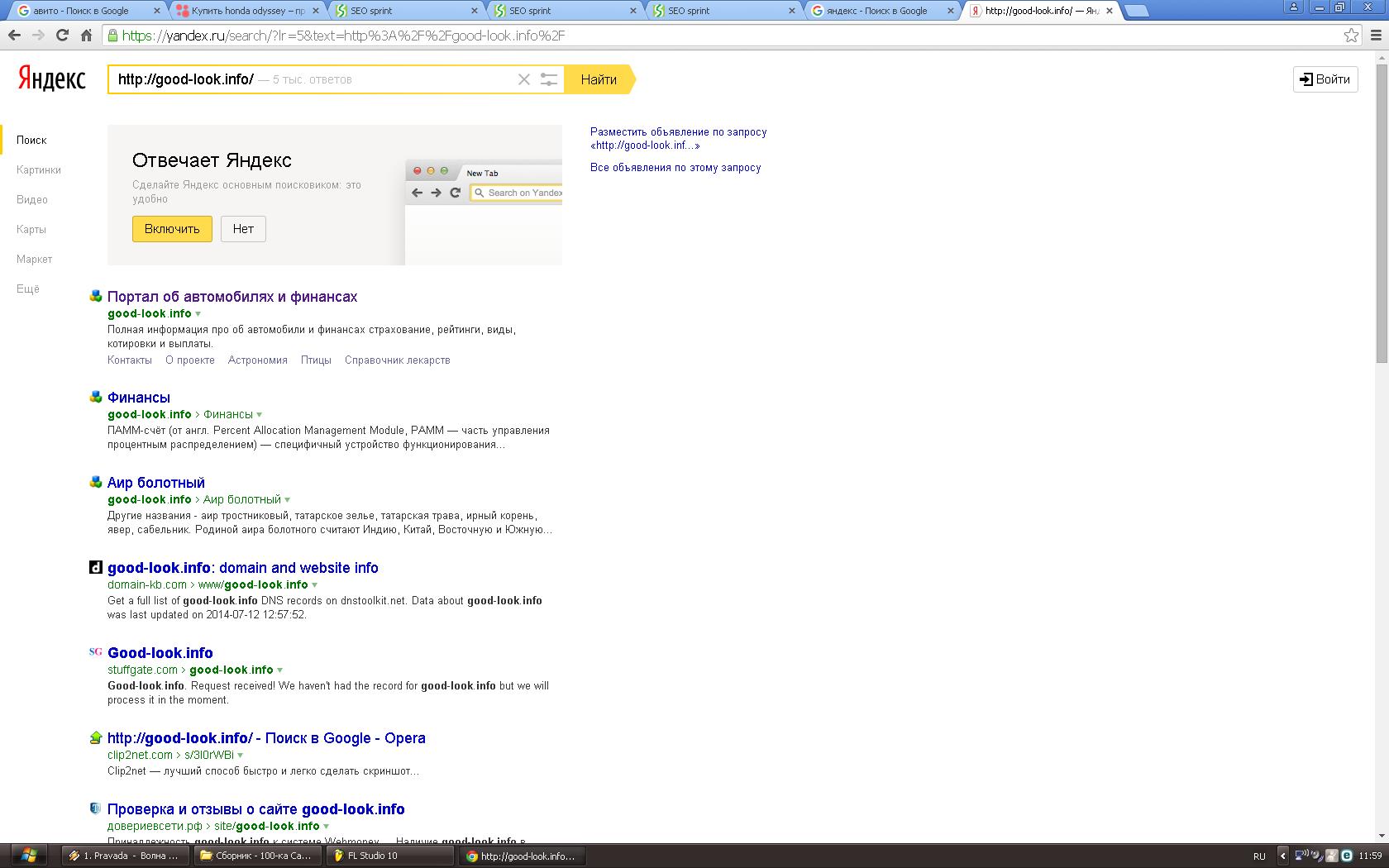Expand arrow after good-look.info › Аир болотный URL

coord(287,500)
